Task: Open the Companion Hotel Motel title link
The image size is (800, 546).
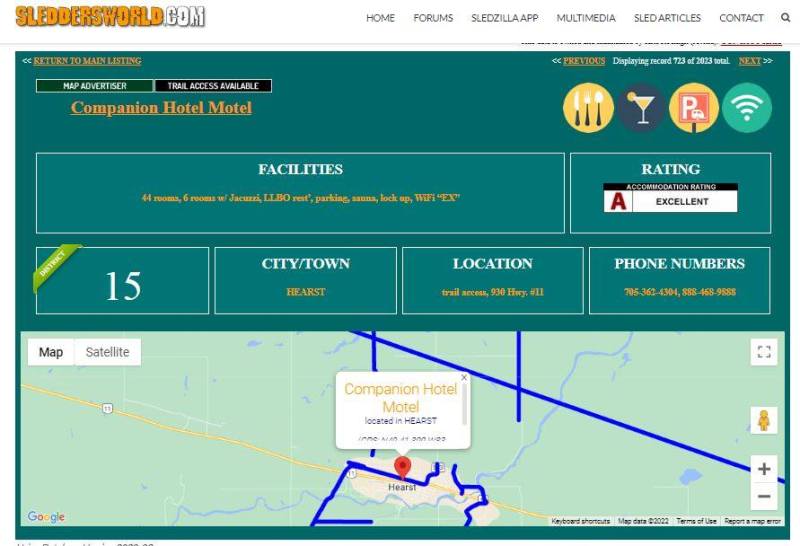Action: click(161, 108)
